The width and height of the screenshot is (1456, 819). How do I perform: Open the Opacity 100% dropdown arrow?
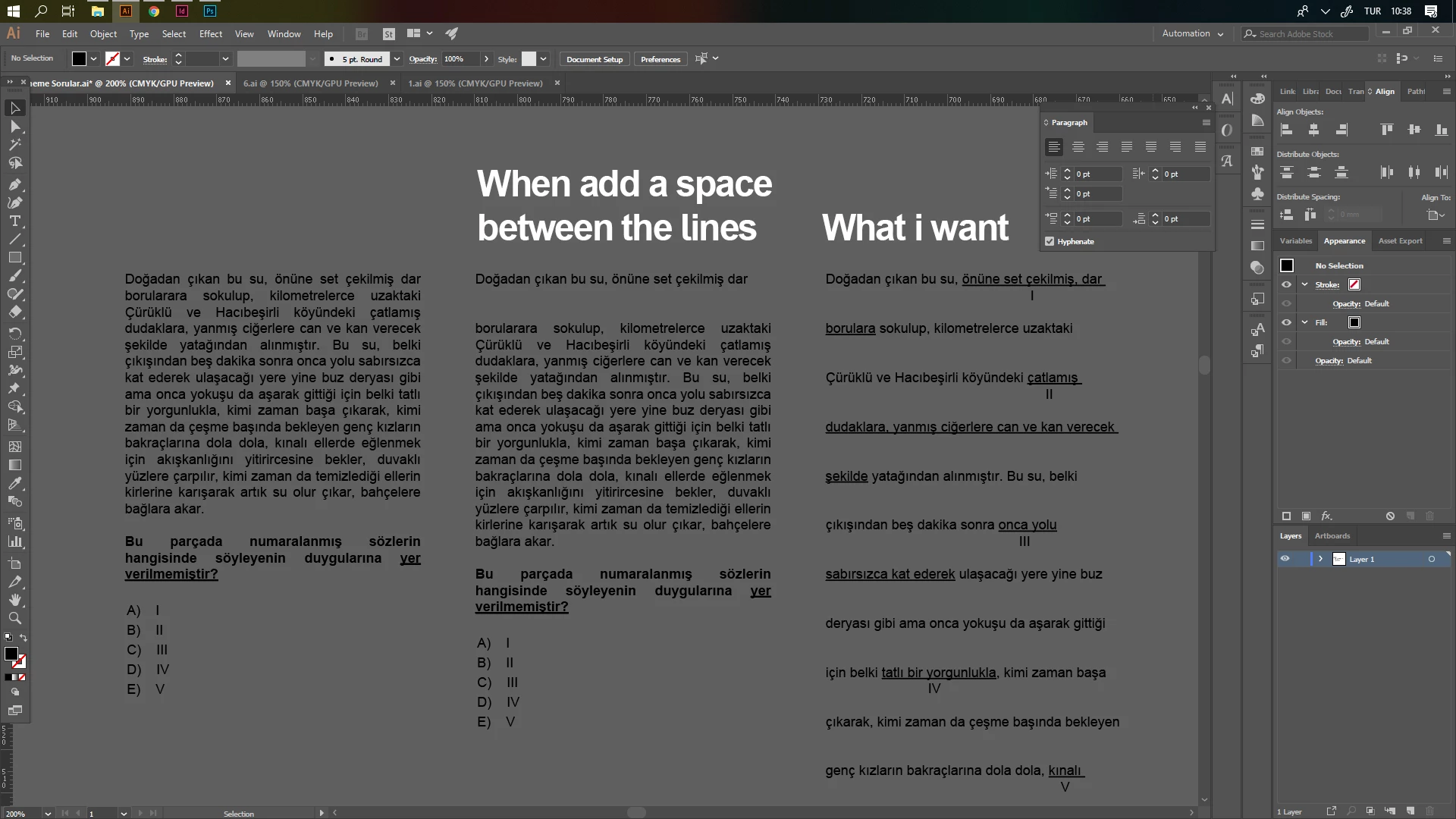(x=486, y=59)
